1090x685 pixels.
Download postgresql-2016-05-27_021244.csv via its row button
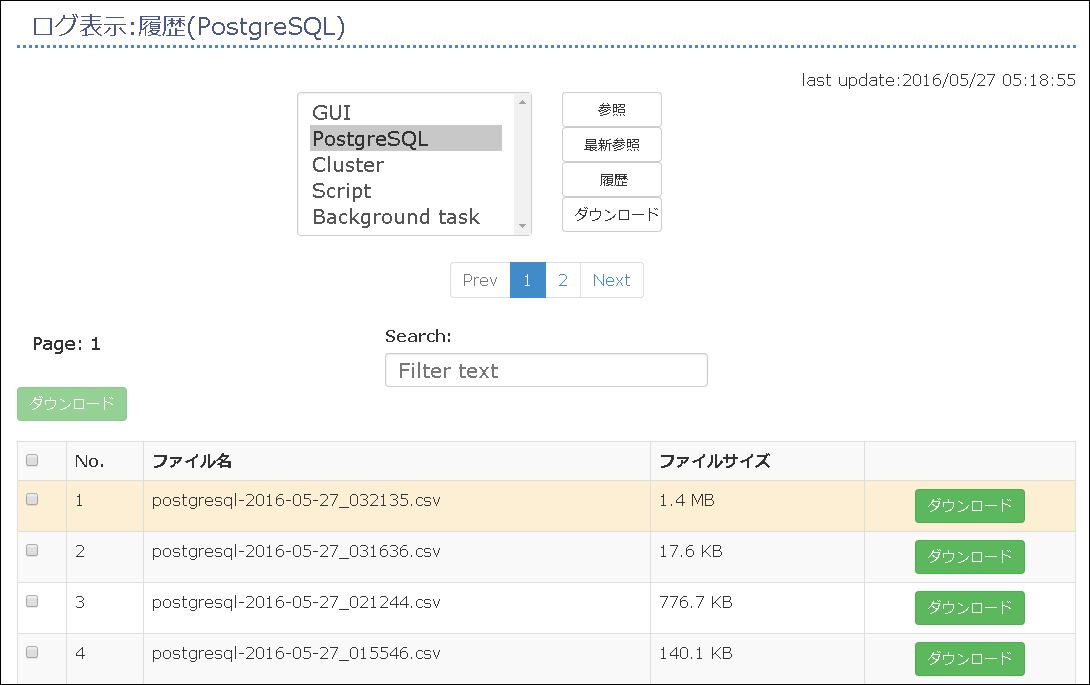[x=970, y=608]
